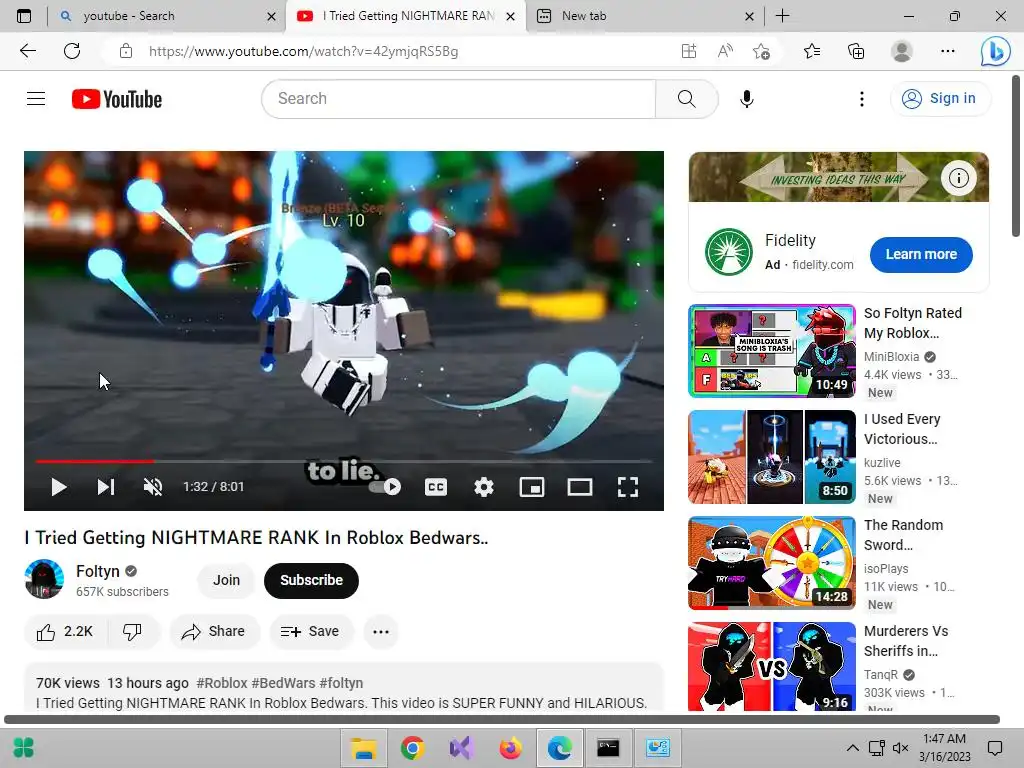Screen dimensions: 1024x768
Task: Open the YouTube guide hamburger menu
Action: (36, 99)
